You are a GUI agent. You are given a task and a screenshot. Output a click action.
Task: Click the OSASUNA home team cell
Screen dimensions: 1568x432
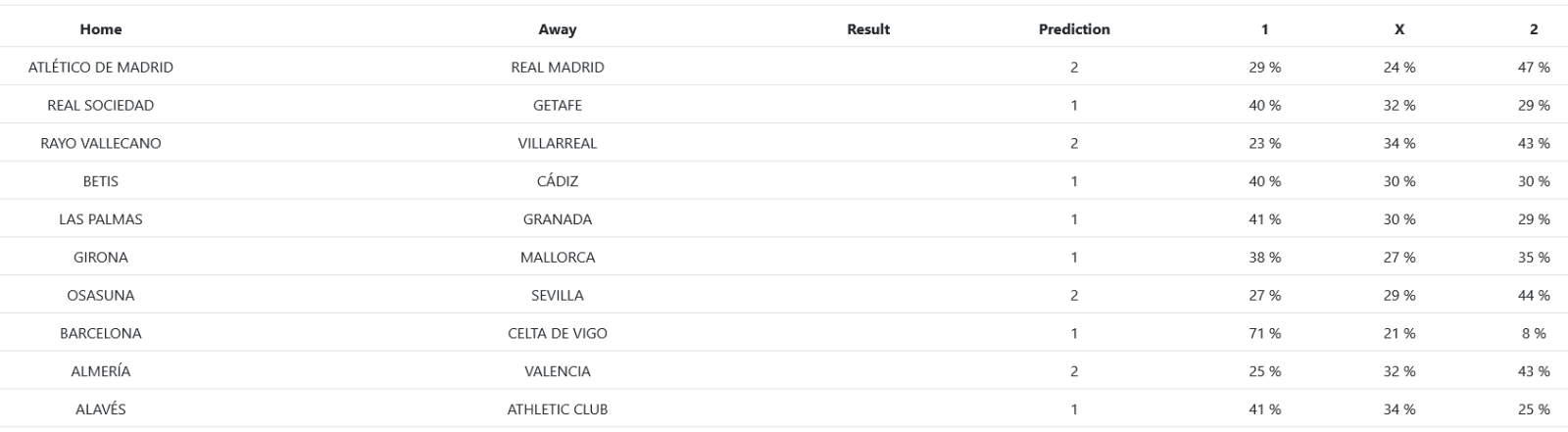point(101,296)
